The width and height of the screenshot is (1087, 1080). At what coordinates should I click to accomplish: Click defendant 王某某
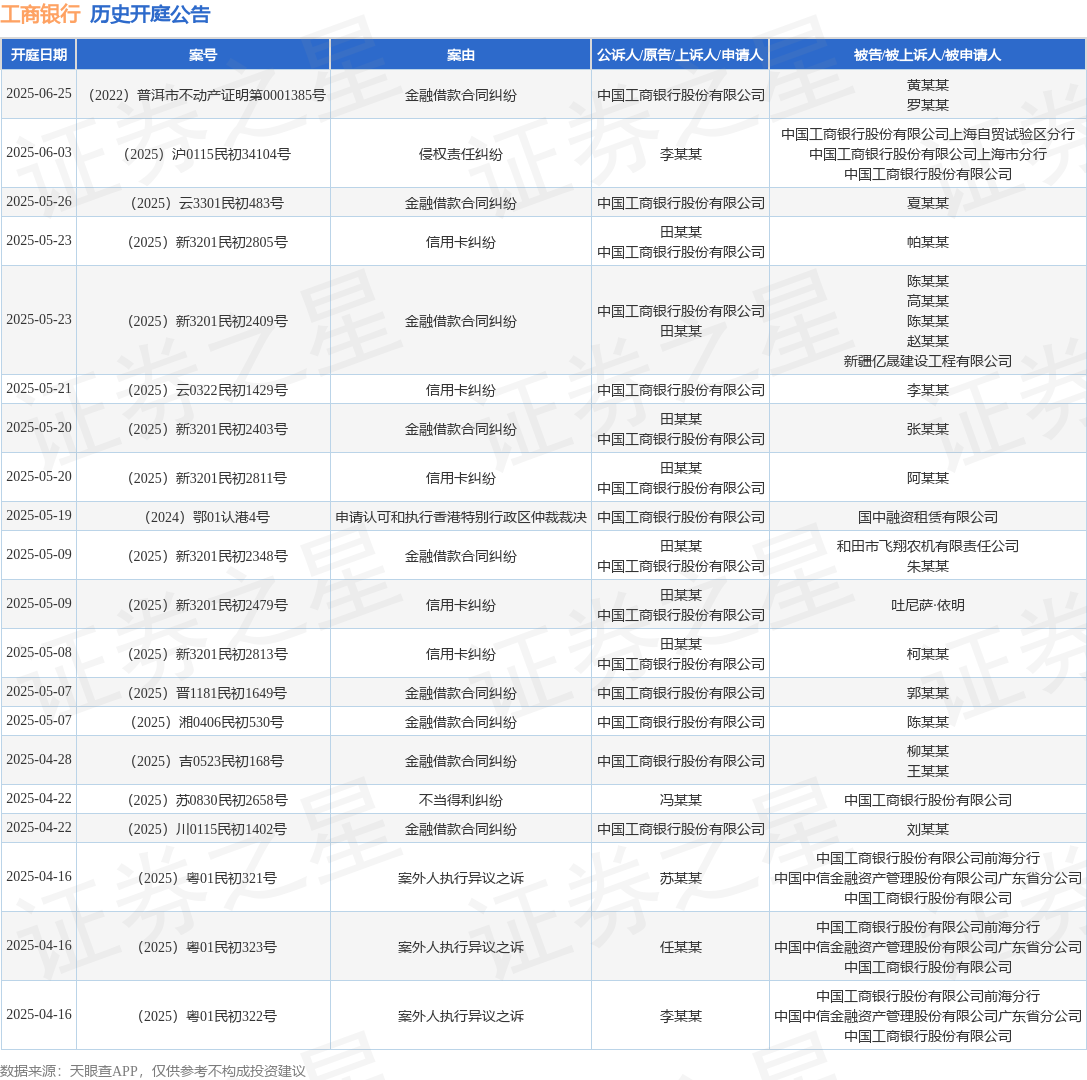tap(928, 772)
